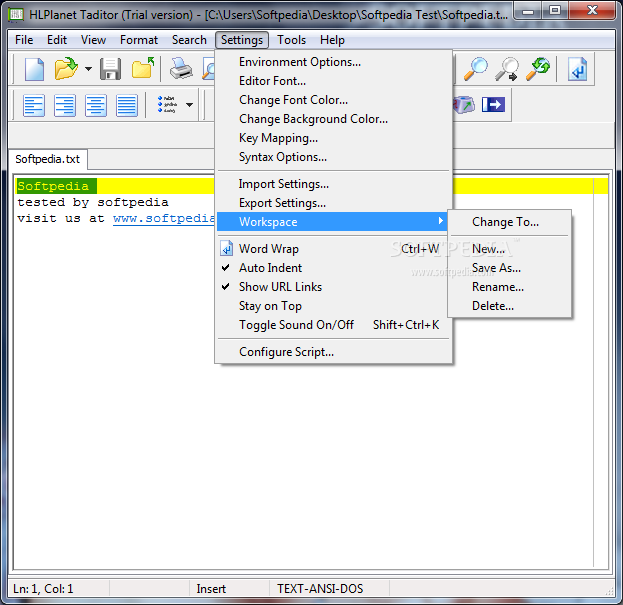Click Toggle Sound On/Off item
Viewport: 623px width, 605px height.
tap(333, 325)
